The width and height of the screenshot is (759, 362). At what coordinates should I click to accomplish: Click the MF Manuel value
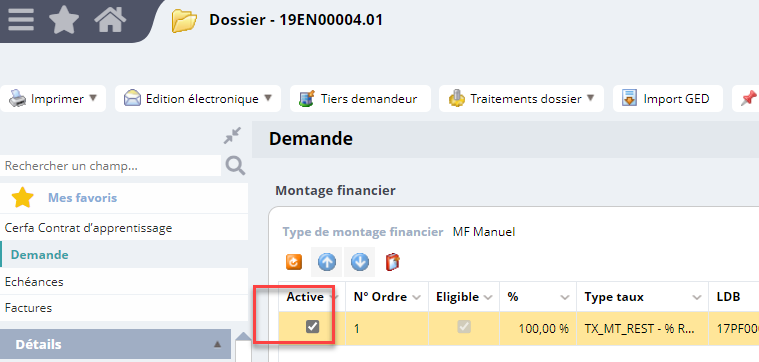pos(484,232)
